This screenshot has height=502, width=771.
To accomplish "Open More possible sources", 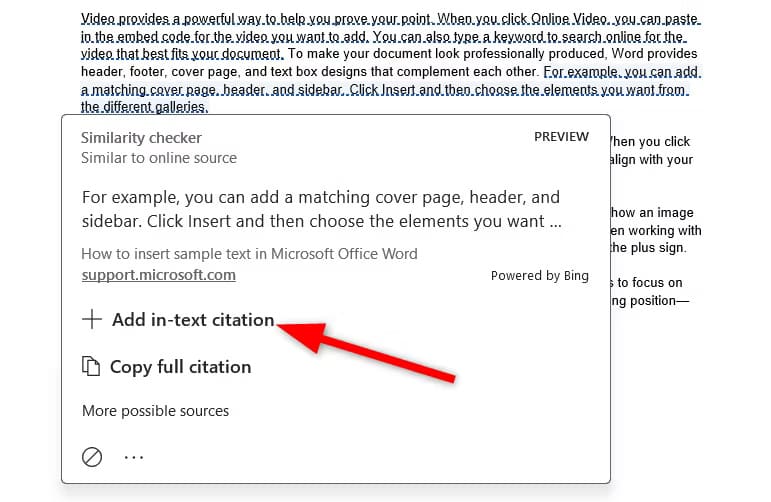I will click(155, 411).
